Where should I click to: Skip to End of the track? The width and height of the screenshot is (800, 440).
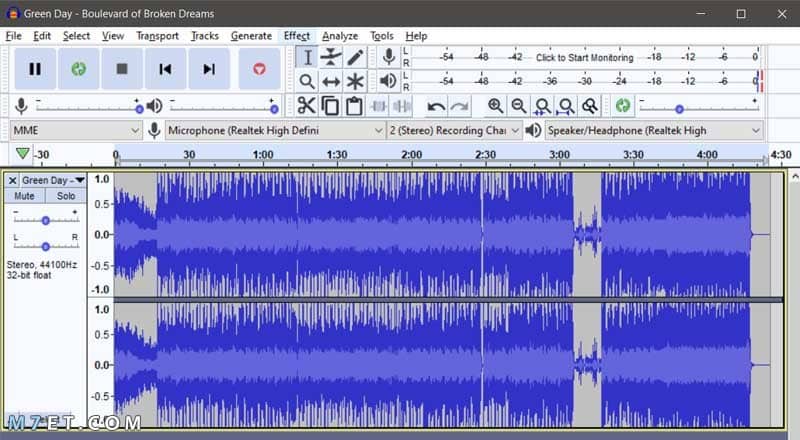[x=209, y=69]
